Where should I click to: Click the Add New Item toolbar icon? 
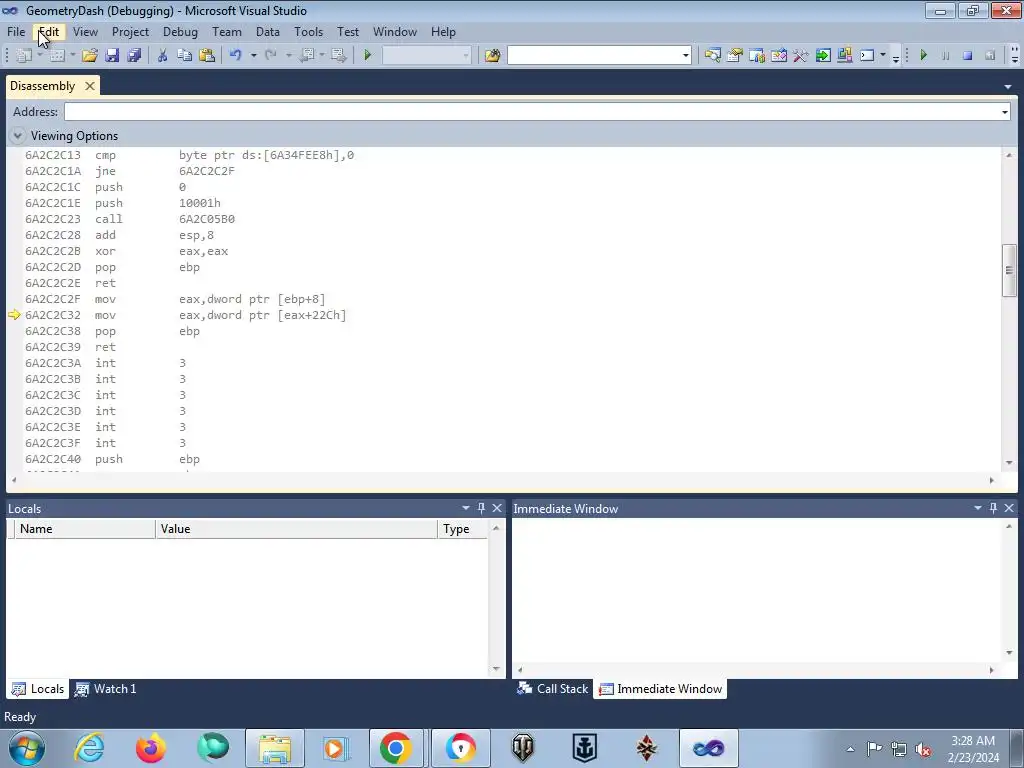[57, 56]
